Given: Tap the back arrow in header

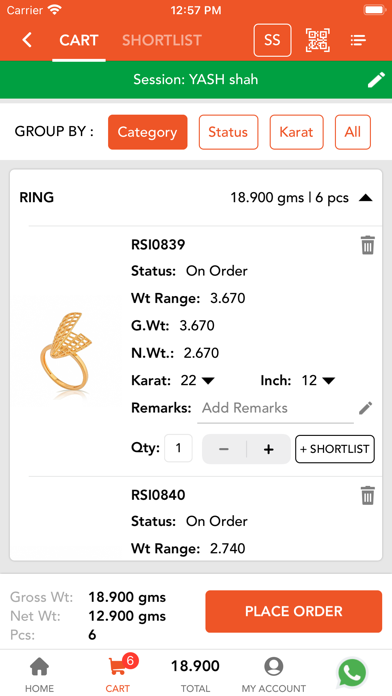Looking at the screenshot, I should (27, 40).
